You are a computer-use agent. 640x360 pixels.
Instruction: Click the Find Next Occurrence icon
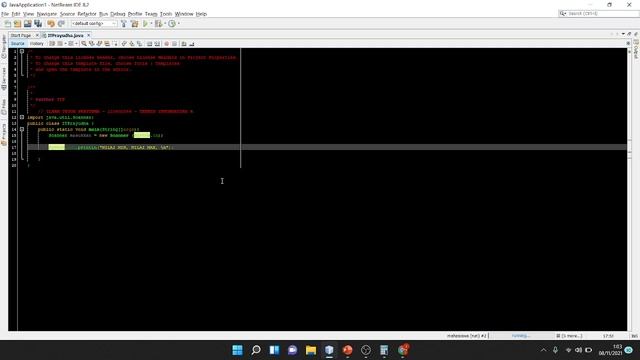(99, 44)
